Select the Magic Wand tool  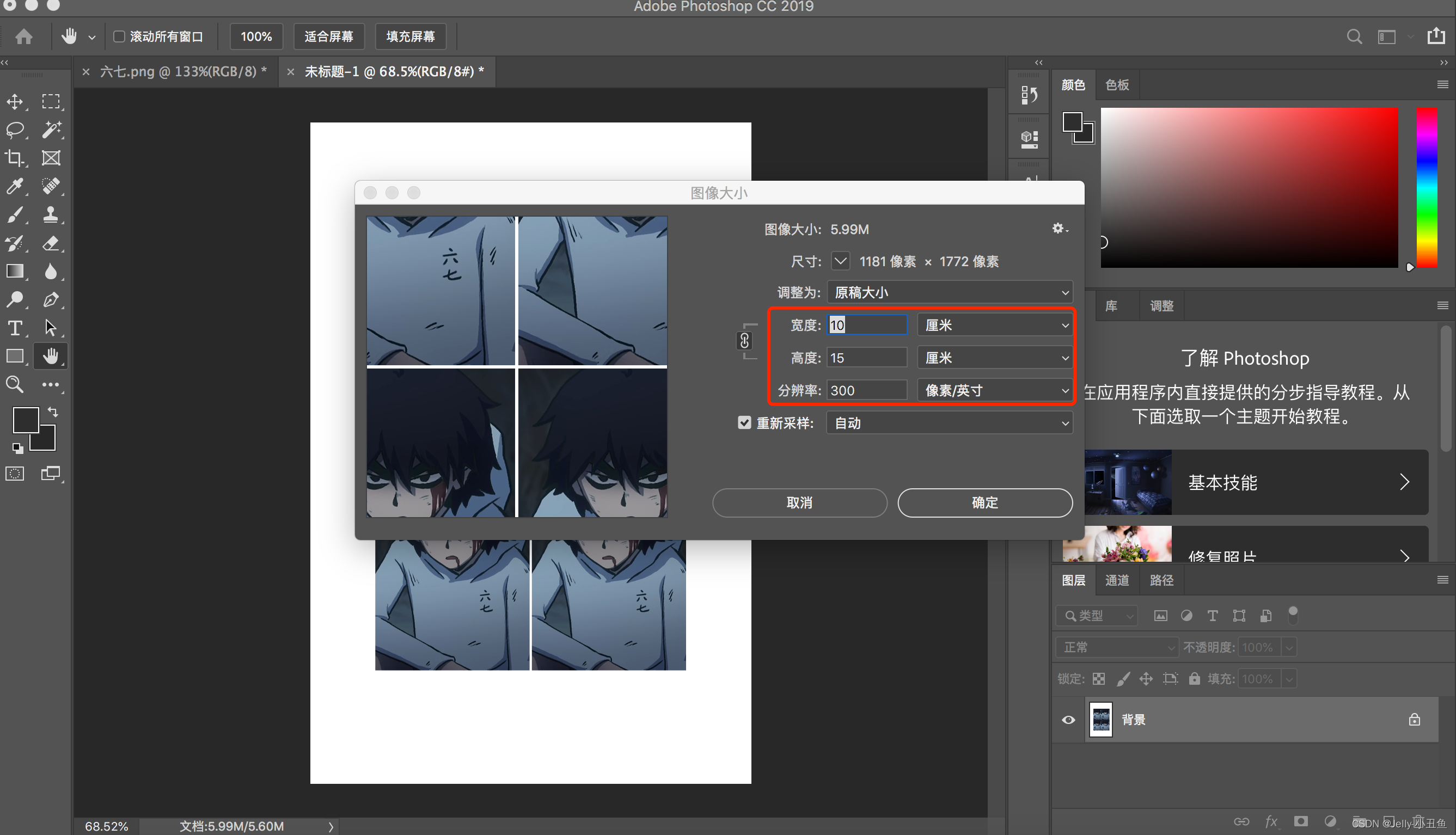(51, 130)
